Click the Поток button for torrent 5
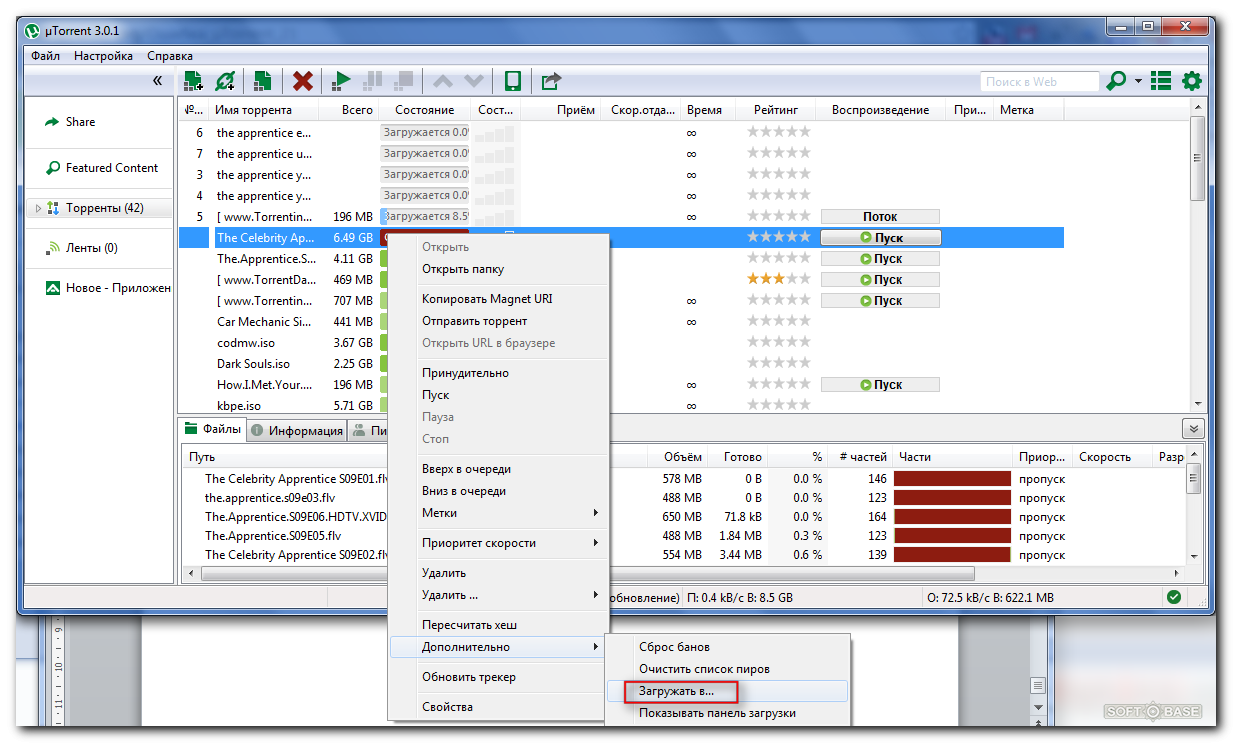The width and height of the screenshot is (1233, 743). 880,217
